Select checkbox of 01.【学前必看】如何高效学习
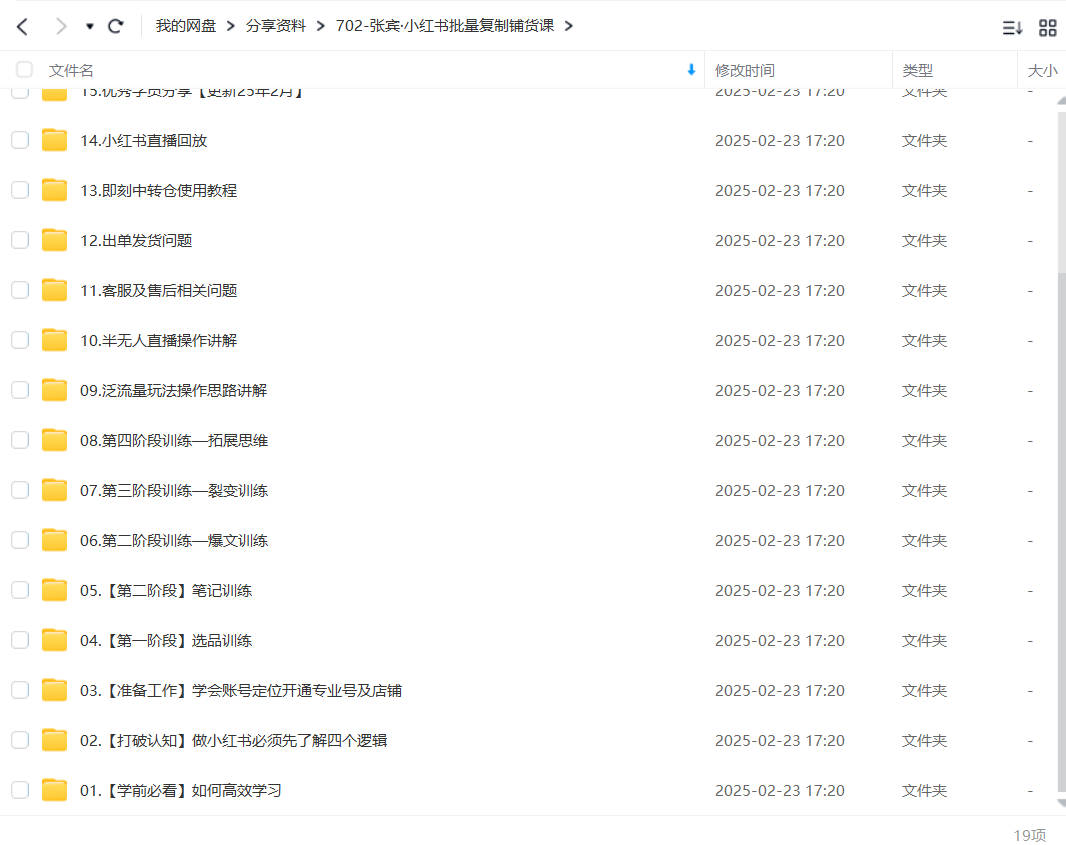The height and width of the screenshot is (845, 1066). 20,790
